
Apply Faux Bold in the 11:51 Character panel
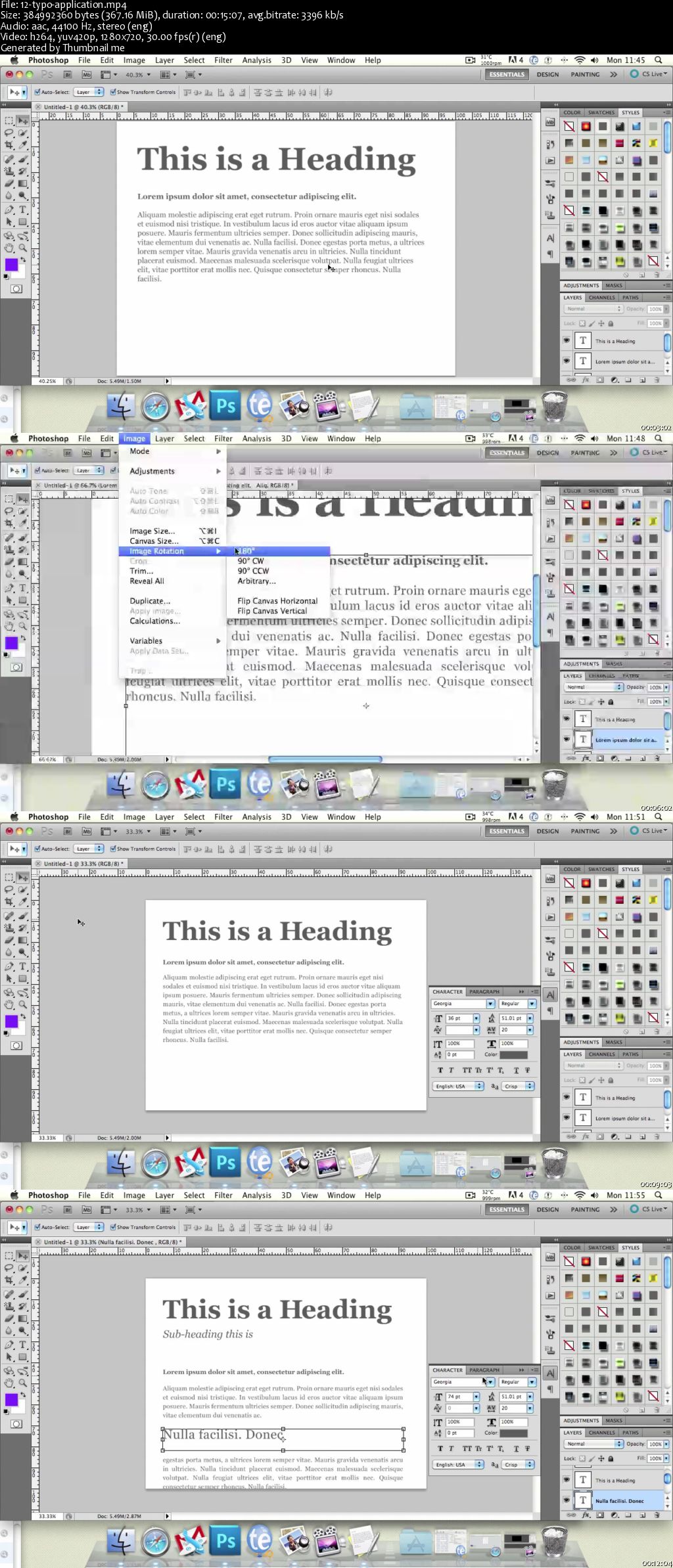click(x=440, y=1070)
